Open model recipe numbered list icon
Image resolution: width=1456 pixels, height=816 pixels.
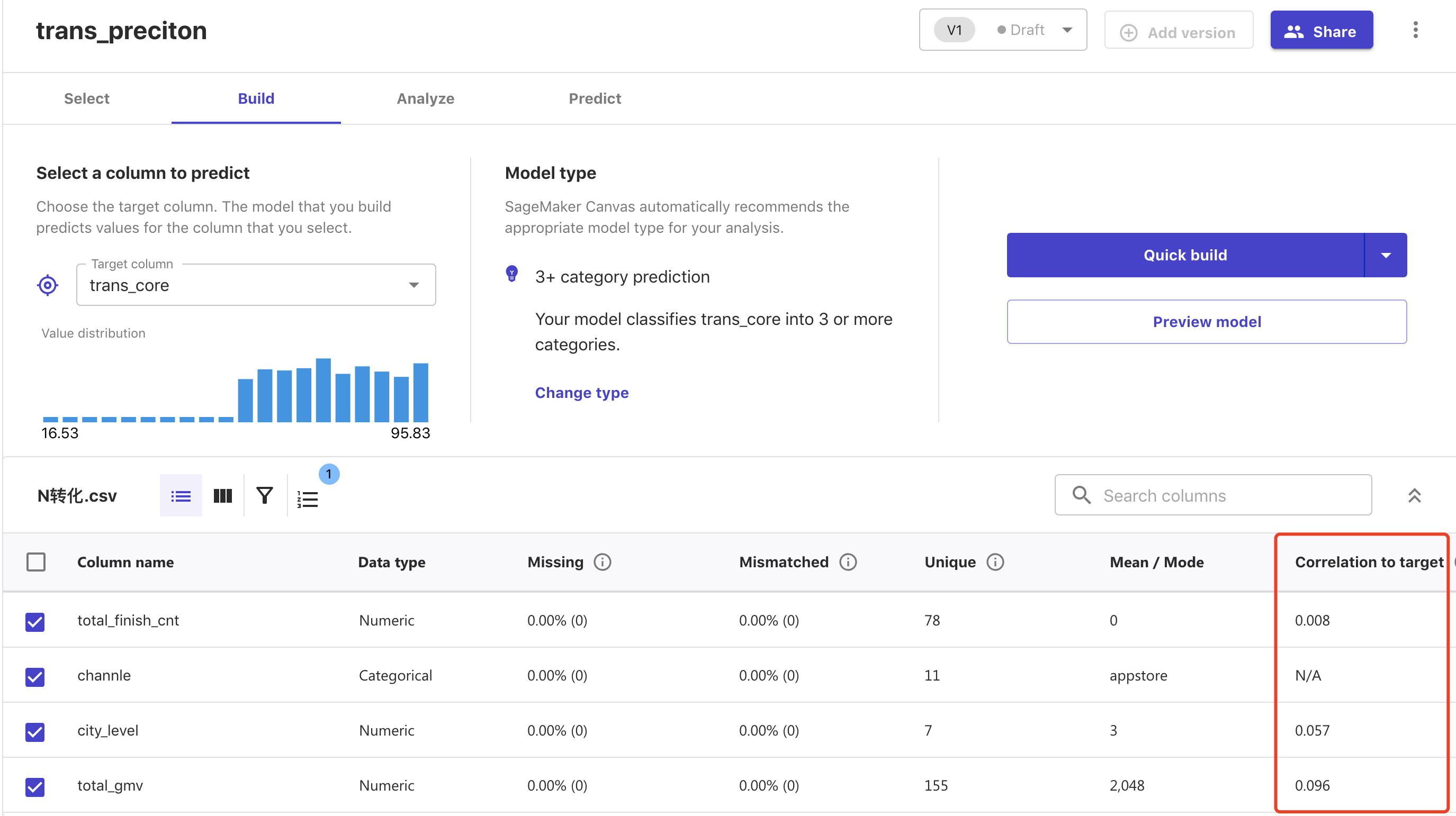coord(308,498)
